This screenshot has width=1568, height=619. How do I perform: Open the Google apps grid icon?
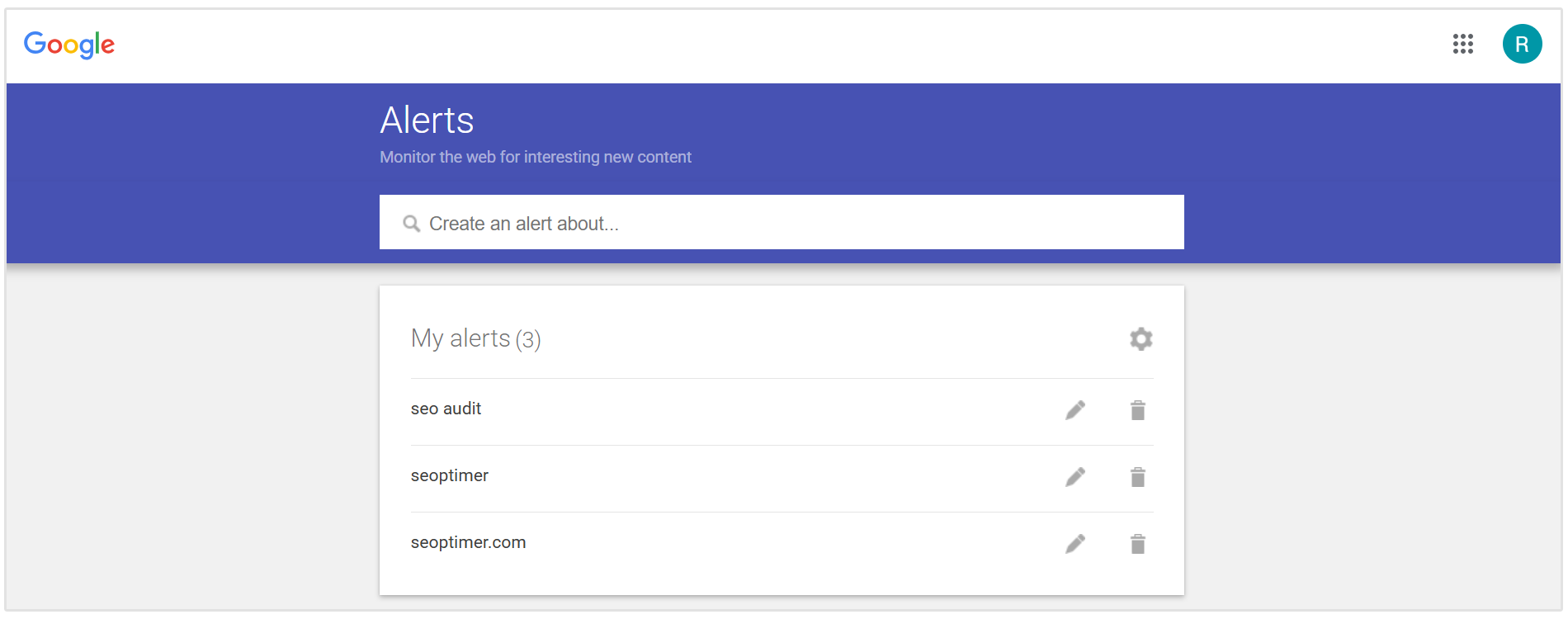coord(1464,44)
